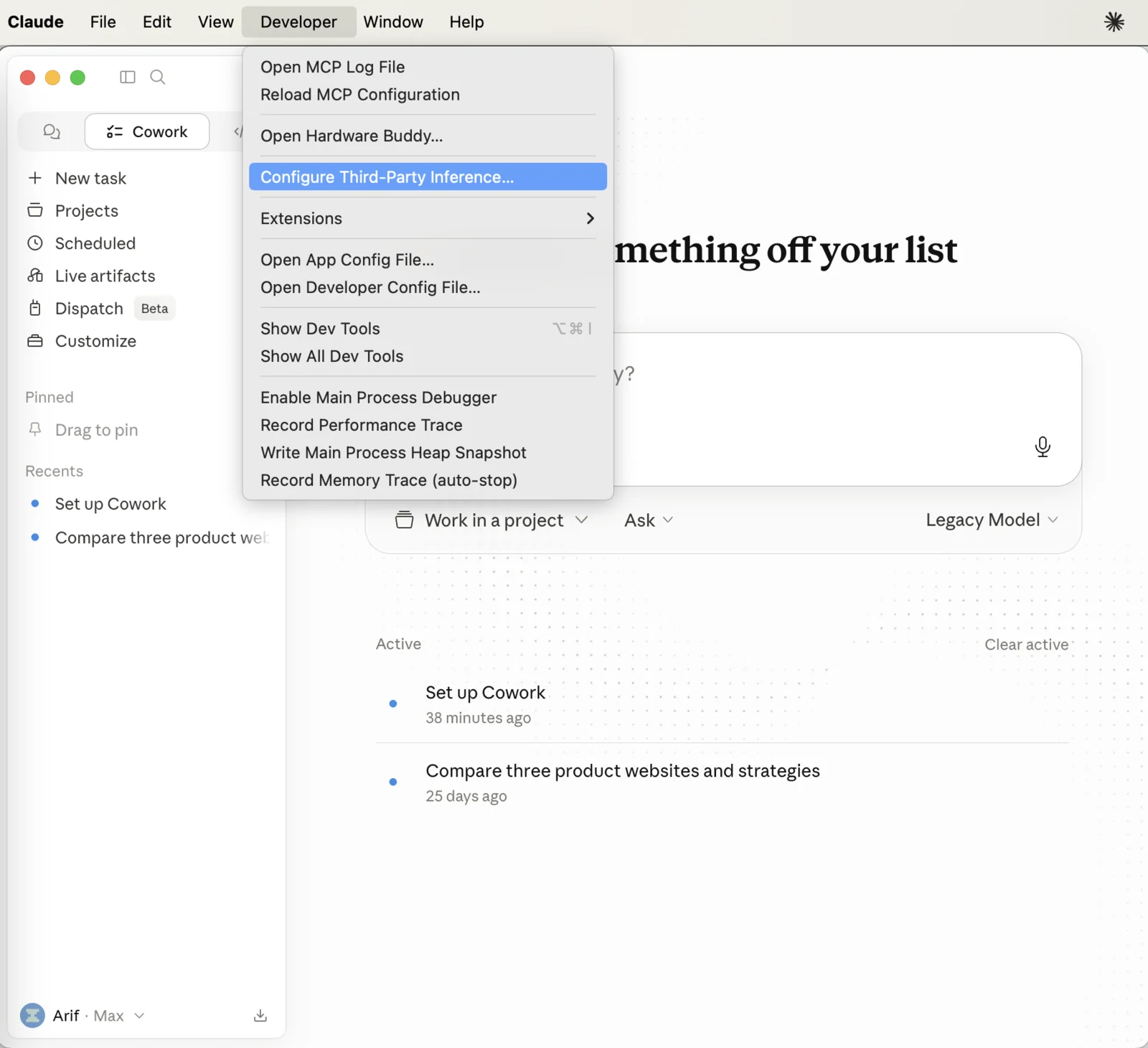The width and height of the screenshot is (1148, 1048).
Task: Click the Customize briefcase icon
Action: tap(35, 341)
